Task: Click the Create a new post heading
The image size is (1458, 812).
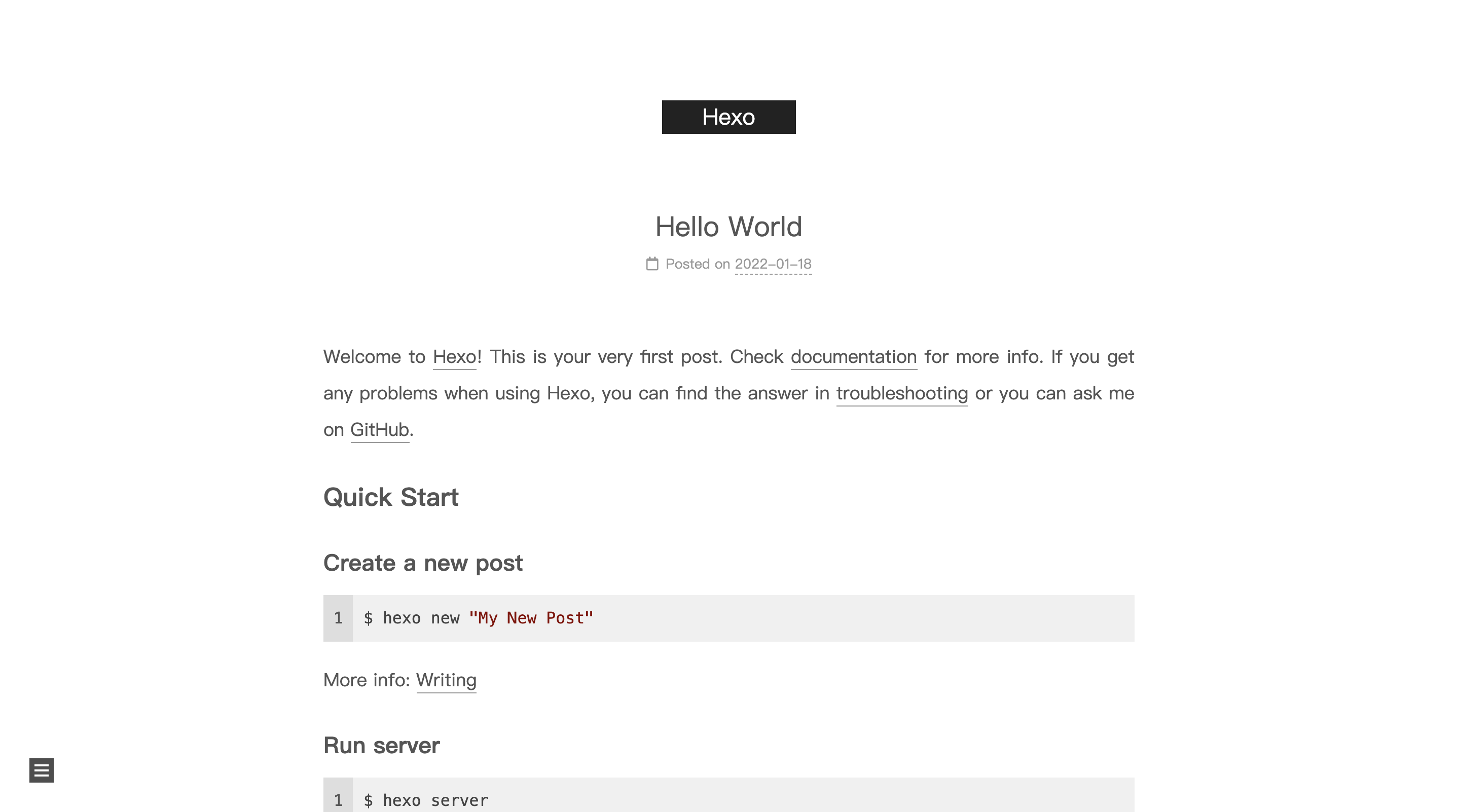Action: coord(422,563)
